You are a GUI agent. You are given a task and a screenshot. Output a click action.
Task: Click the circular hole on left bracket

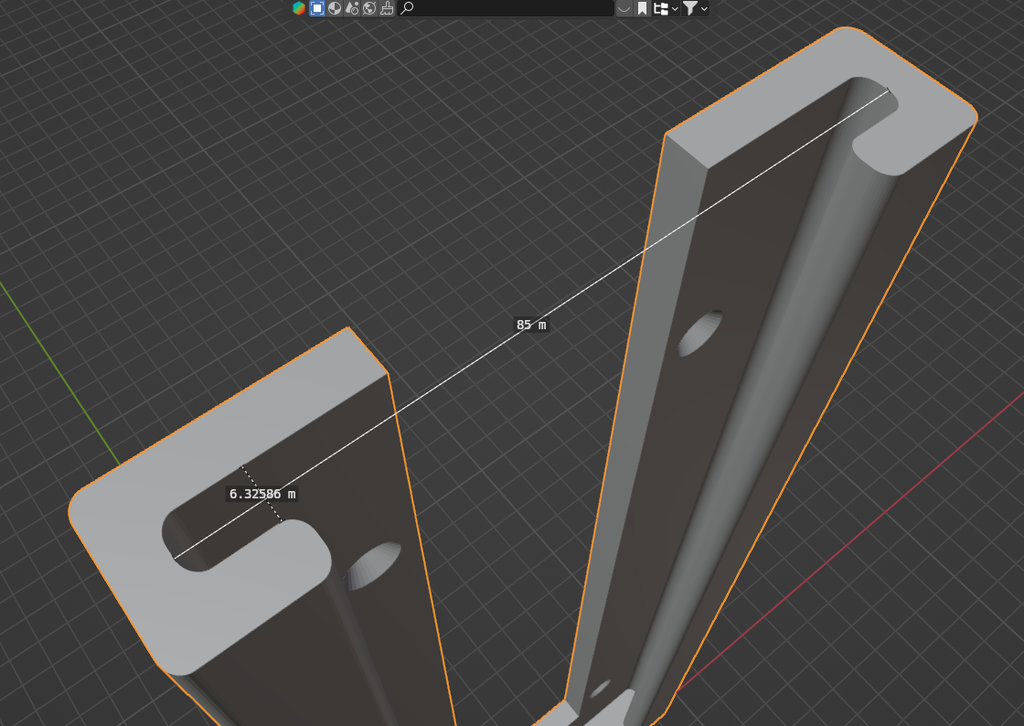(374, 564)
